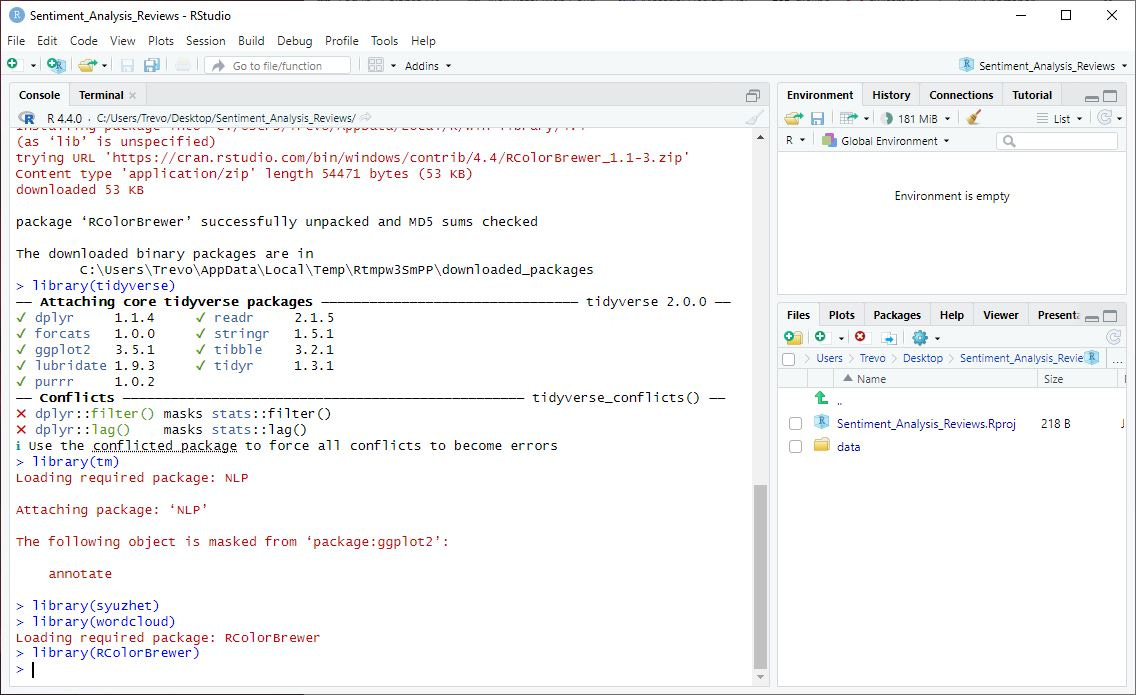Open the import dataset dropdown arrow
The width and height of the screenshot is (1136, 695).
pos(866,119)
